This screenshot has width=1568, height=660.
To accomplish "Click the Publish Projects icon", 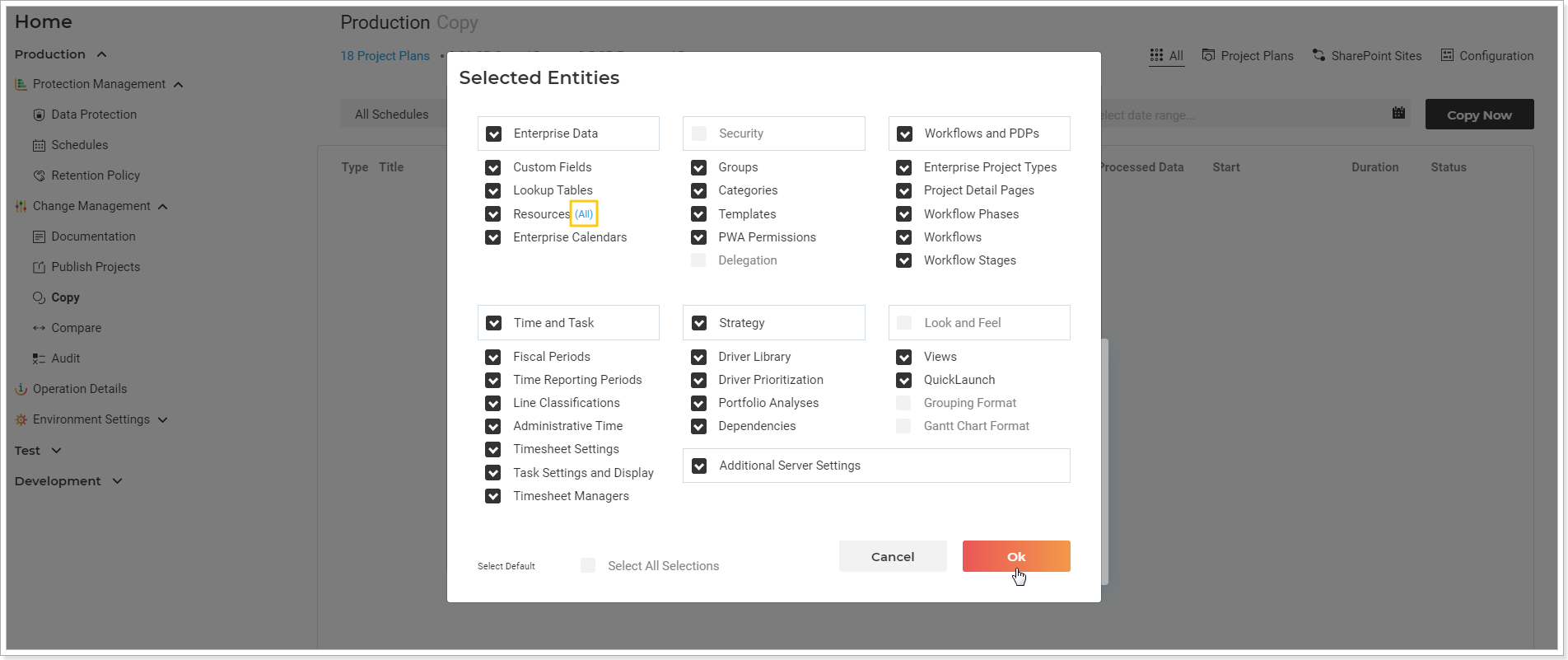I will (x=39, y=267).
